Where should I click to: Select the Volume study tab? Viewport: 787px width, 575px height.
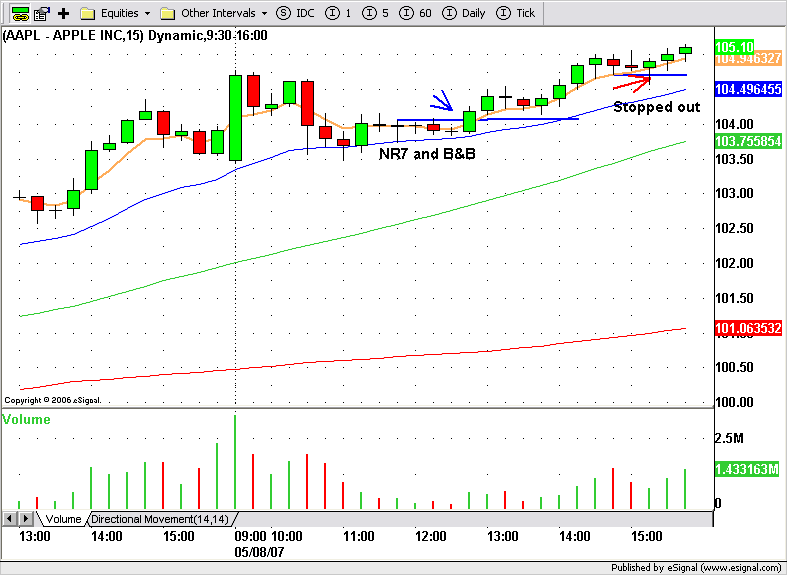coord(63,519)
